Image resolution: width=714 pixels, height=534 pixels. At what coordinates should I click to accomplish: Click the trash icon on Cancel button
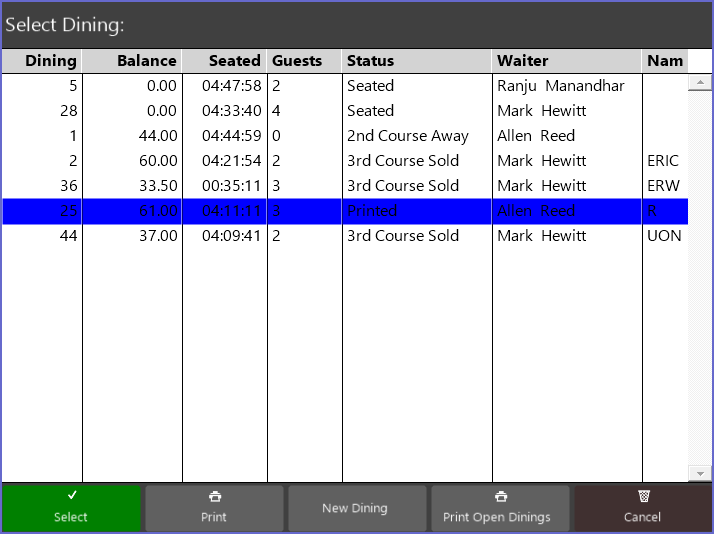click(643, 496)
